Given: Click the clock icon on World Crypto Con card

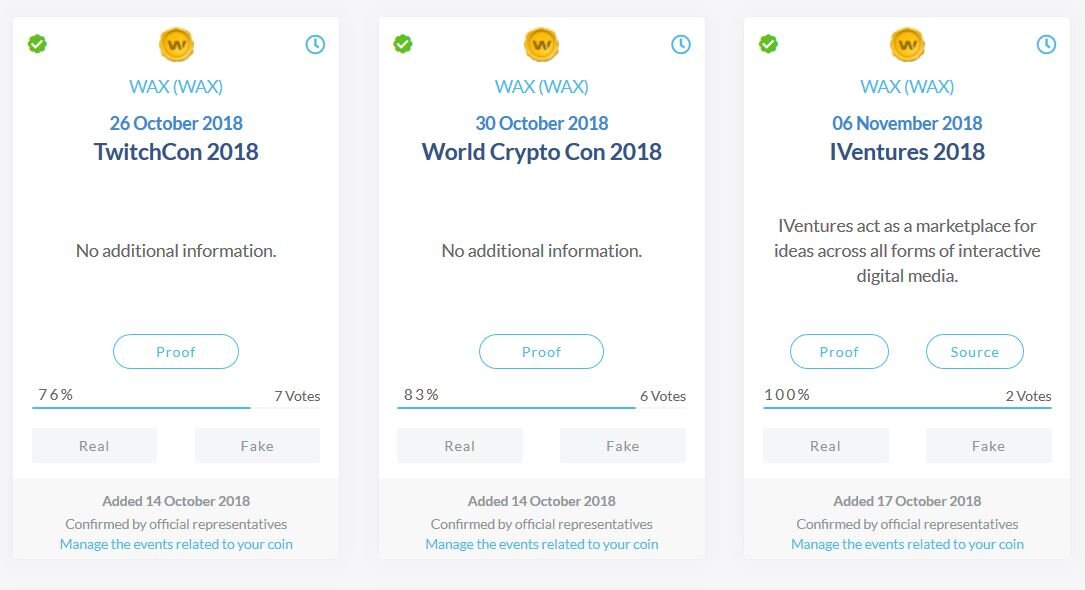Looking at the screenshot, I should pyautogui.click(x=681, y=44).
